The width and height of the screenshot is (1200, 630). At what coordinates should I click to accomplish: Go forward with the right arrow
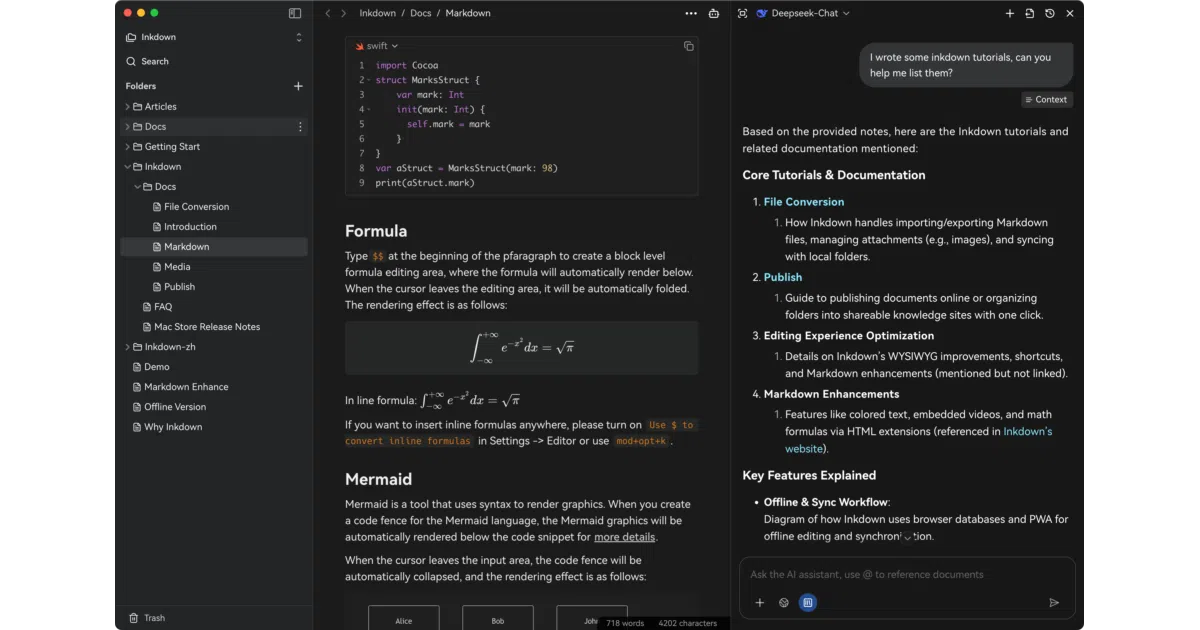pyautogui.click(x=344, y=13)
